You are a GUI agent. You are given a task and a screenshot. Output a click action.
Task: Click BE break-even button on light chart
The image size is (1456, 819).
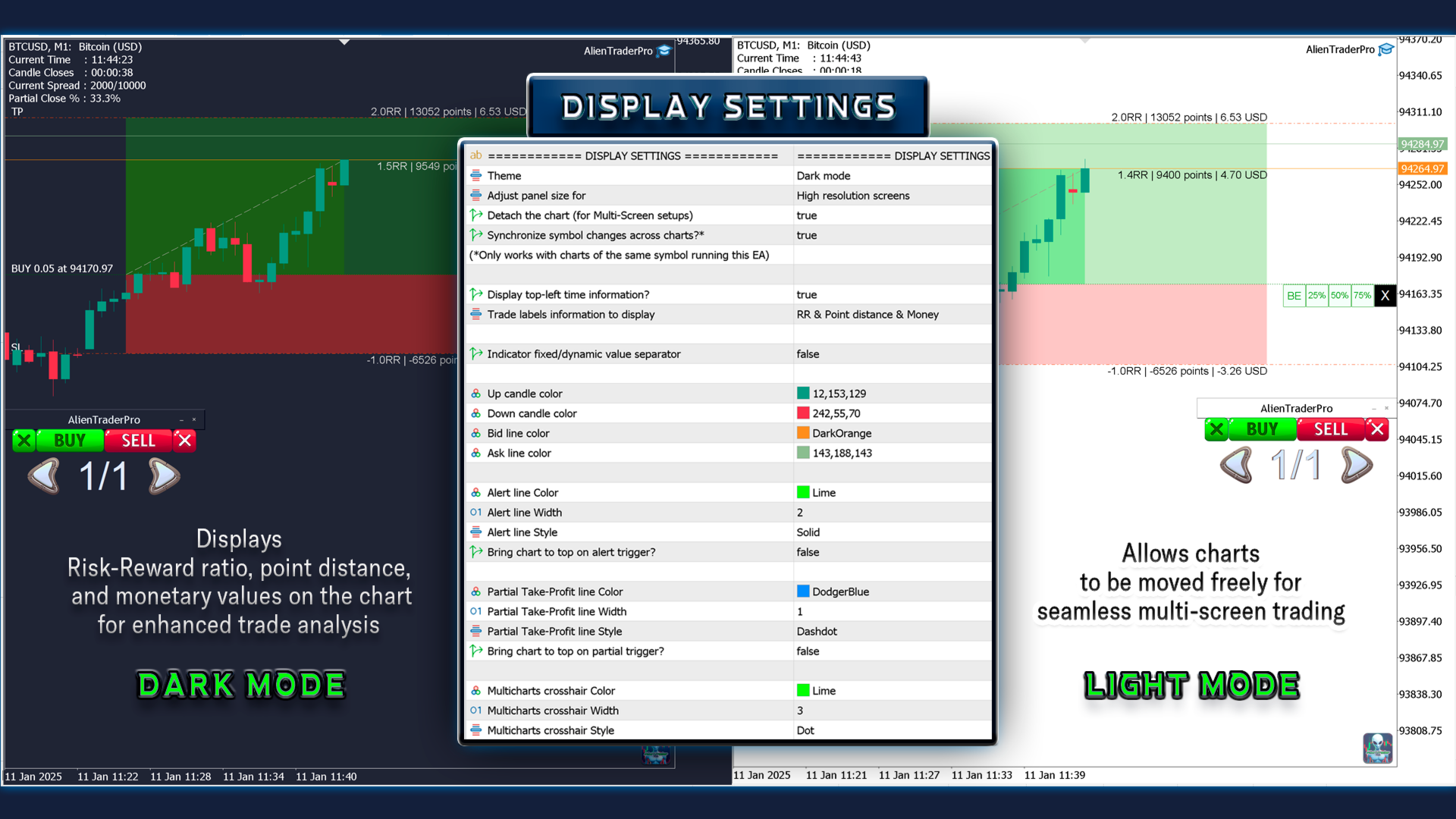tap(1294, 296)
